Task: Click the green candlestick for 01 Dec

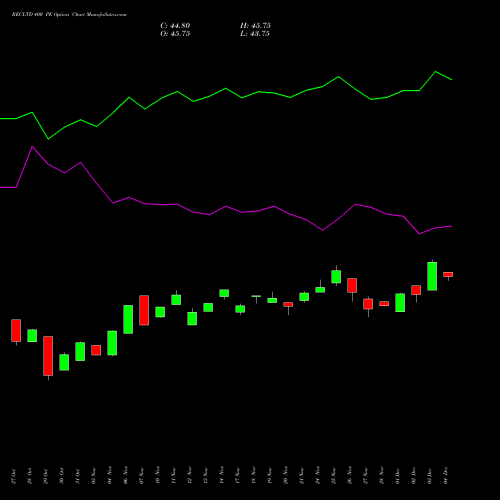Action: pos(400,303)
